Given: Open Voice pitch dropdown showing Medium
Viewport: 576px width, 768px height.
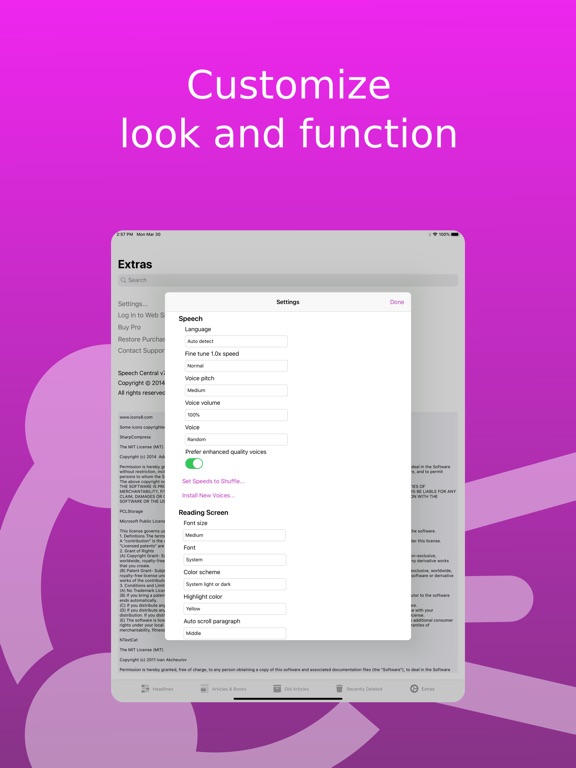Looking at the screenshot, I should 236,390.
